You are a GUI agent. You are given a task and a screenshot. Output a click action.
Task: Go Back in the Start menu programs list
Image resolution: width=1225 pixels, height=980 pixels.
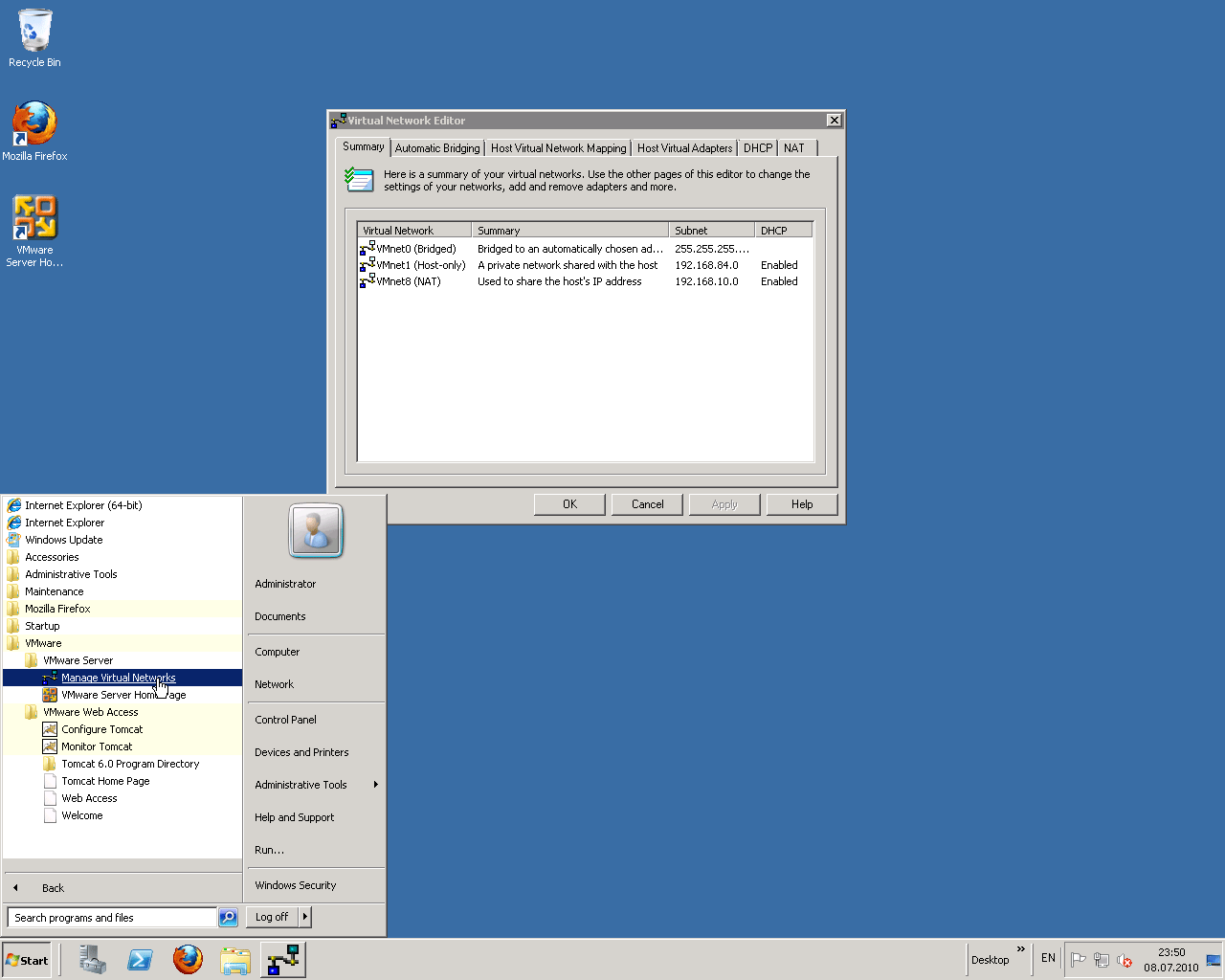coord(122,888)
